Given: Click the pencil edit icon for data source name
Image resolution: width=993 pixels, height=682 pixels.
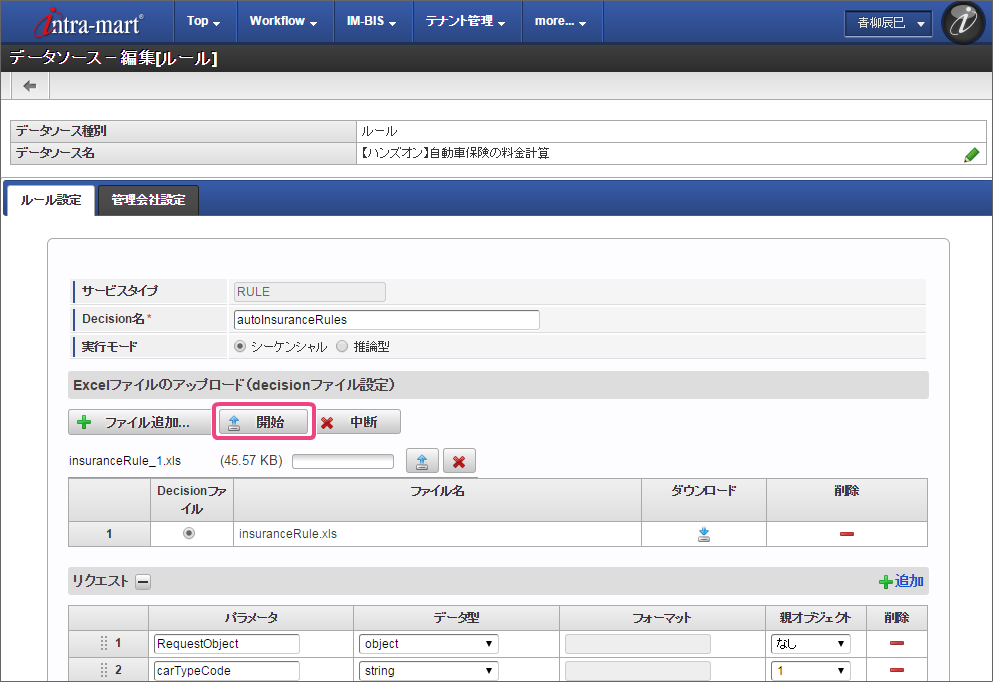Looking at the screenshot, I should pos(971,154).
